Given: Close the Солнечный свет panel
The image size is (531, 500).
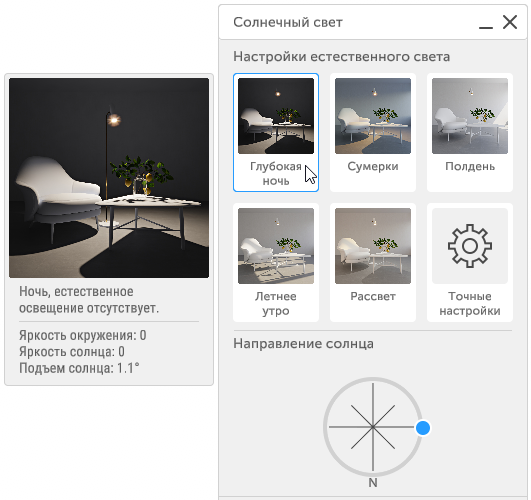Looking at the screenshot, I should [510, 22].
